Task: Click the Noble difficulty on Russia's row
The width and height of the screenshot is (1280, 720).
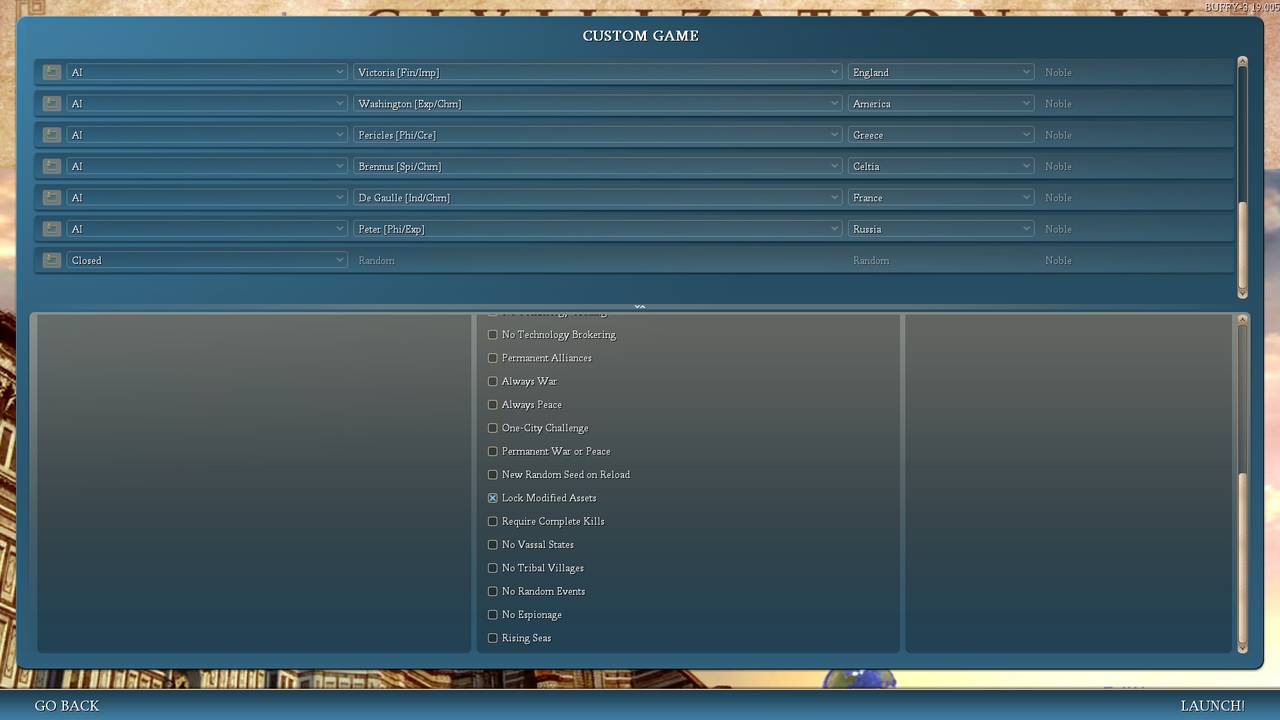Action: [x=1058, y=229]
